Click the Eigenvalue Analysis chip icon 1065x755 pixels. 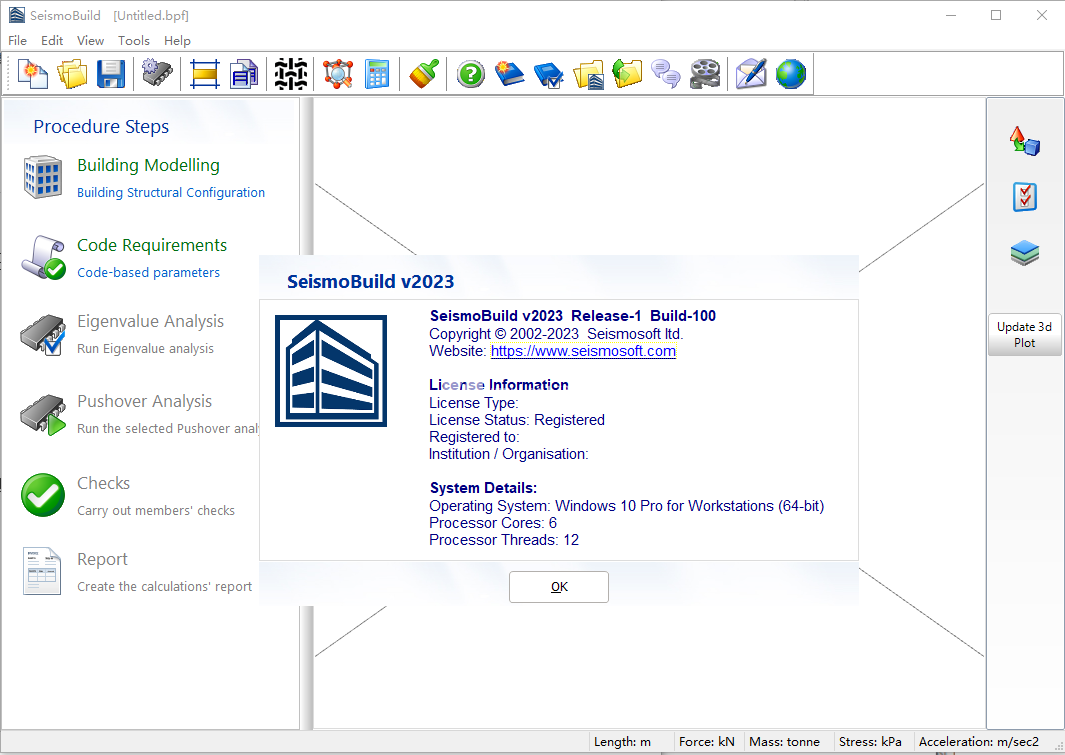[43, 334]
